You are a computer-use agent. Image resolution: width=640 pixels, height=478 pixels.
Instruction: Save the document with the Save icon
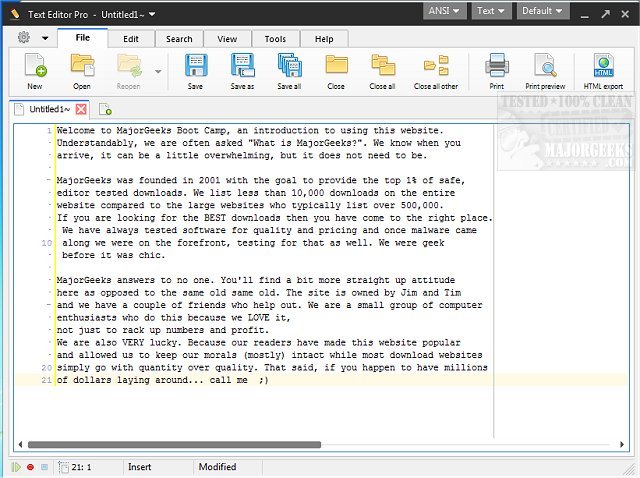pyautogui.click(x=195, y=71)
